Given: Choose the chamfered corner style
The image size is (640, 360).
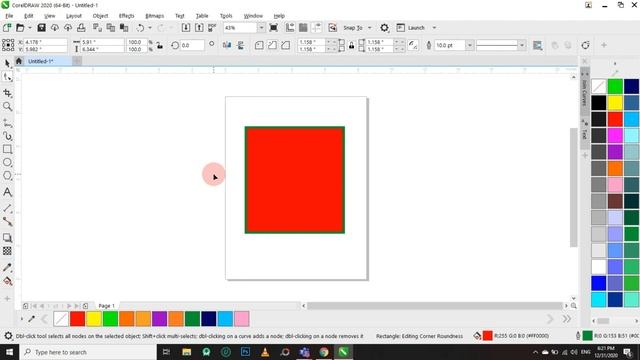Looking at the screenshot, I should point(286,45).
